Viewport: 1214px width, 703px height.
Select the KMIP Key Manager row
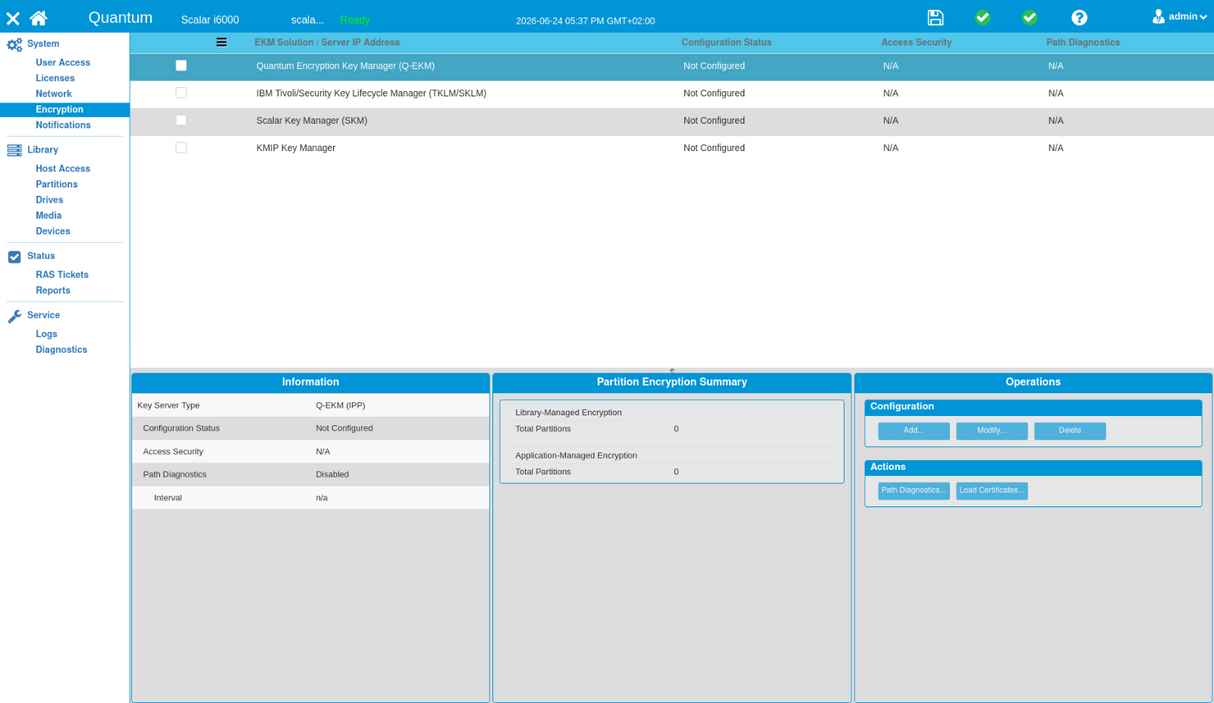tap(672, 148)
